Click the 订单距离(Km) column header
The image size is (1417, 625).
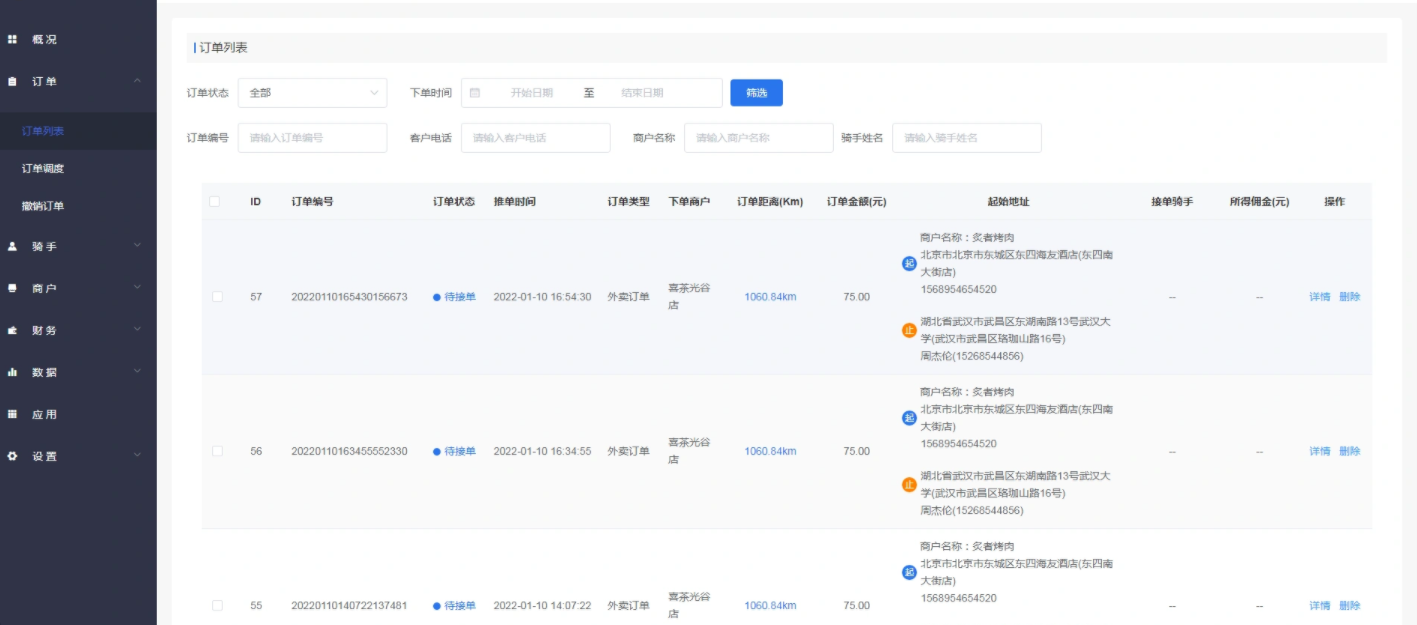point(770,202)
